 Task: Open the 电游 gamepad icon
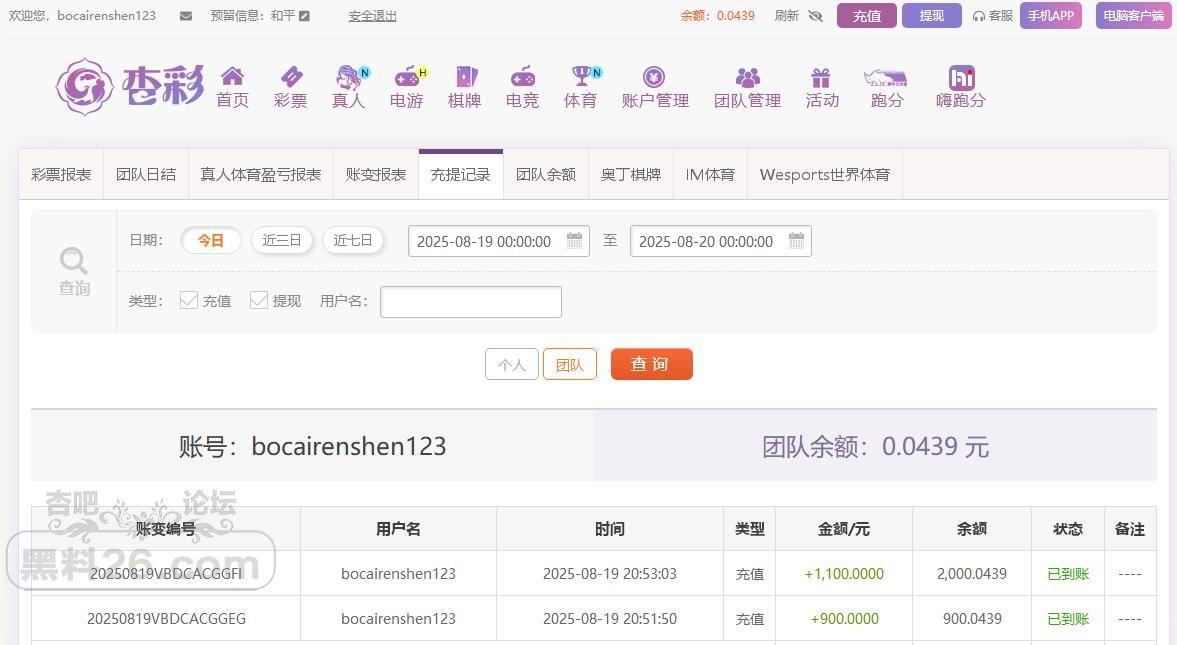pyautogui.click(x=406, y=78)
